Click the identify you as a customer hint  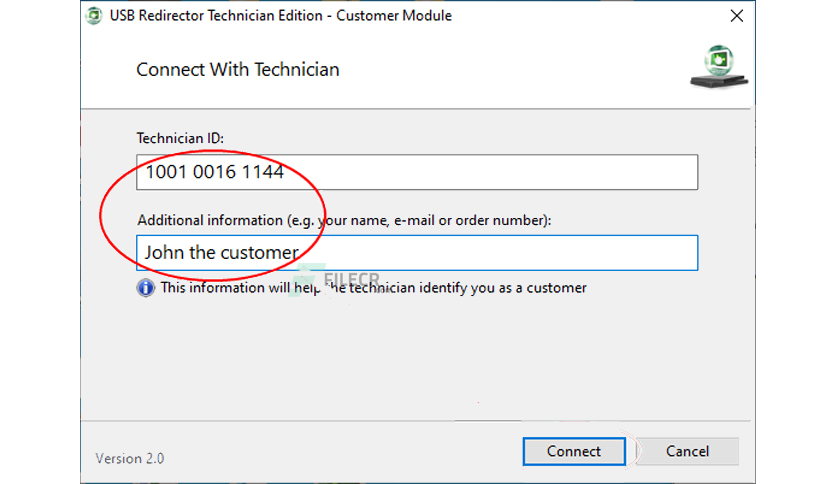pos(374,288)
